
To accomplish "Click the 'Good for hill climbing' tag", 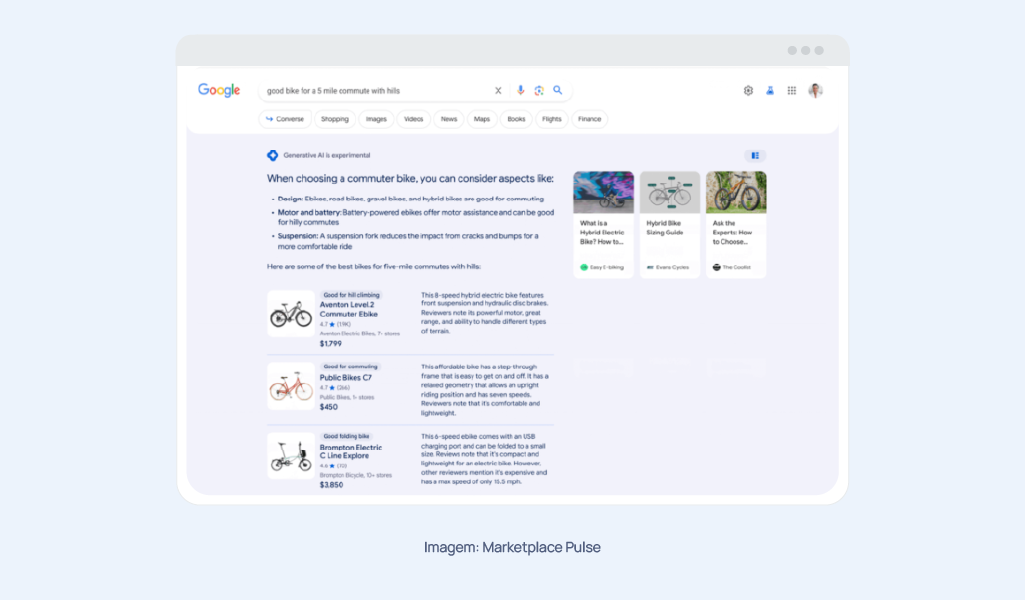I will [x=351, y=295].
